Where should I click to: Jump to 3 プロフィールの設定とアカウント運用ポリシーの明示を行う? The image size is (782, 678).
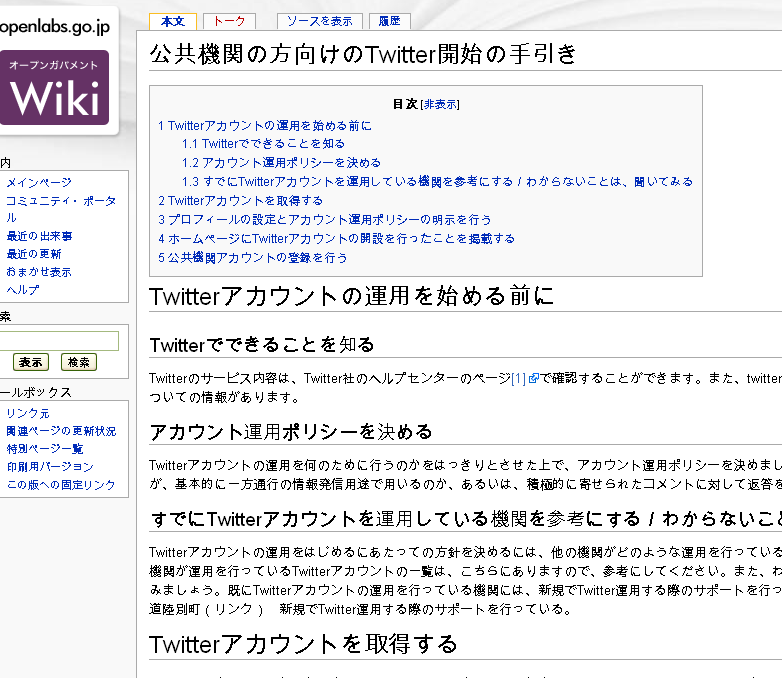coord(325,220)
